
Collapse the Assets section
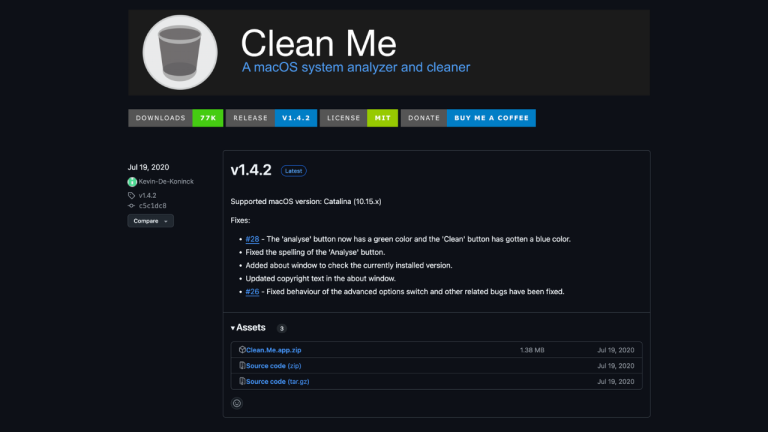tap(248, 328)
